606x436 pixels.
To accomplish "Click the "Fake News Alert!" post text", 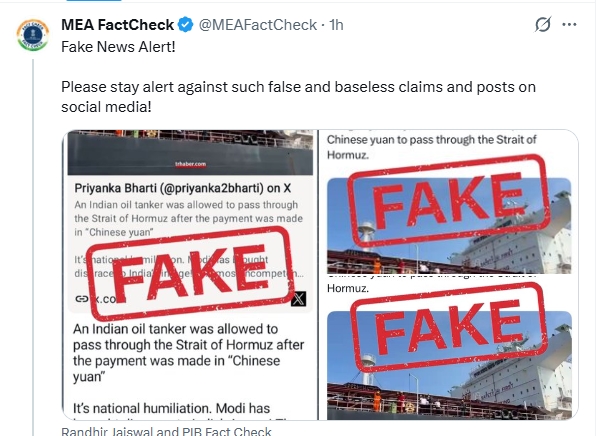I will point(119,47).
